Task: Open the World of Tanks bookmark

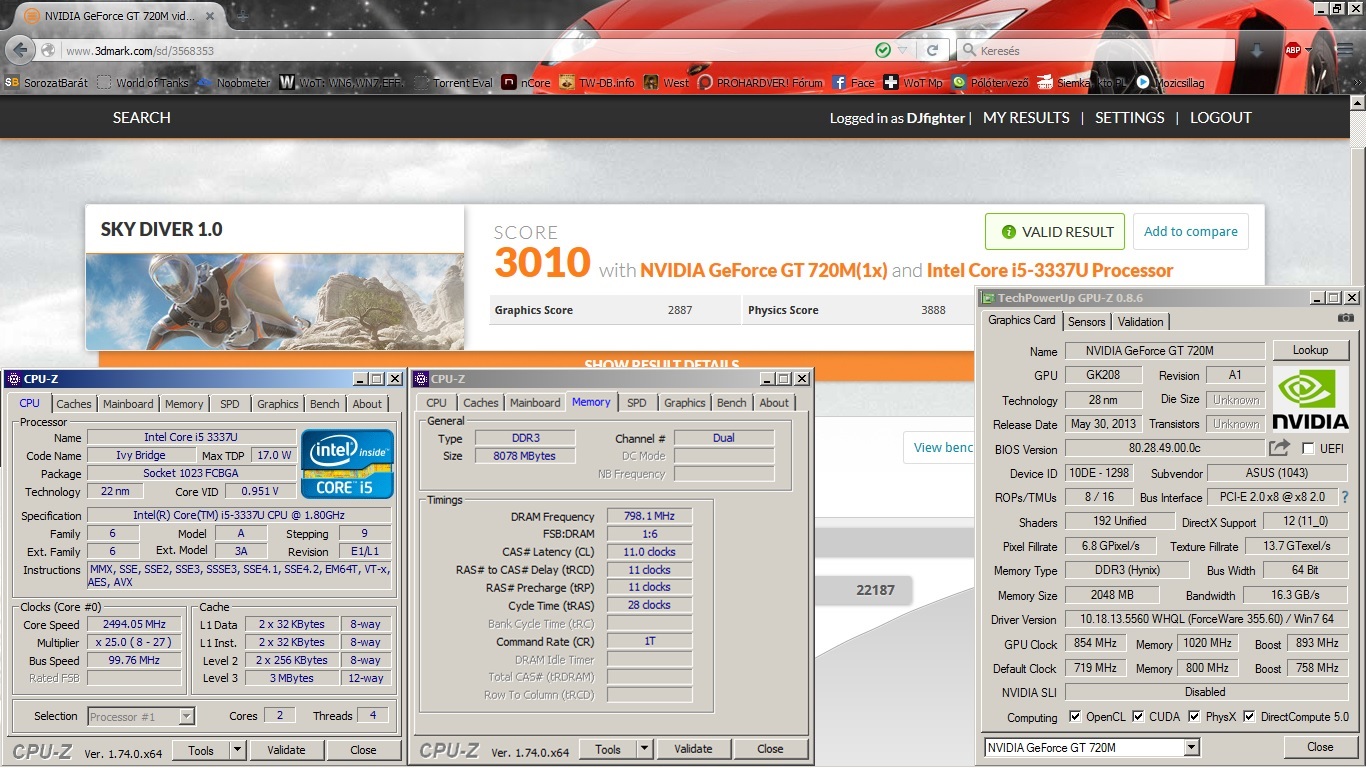Action: 143,83
